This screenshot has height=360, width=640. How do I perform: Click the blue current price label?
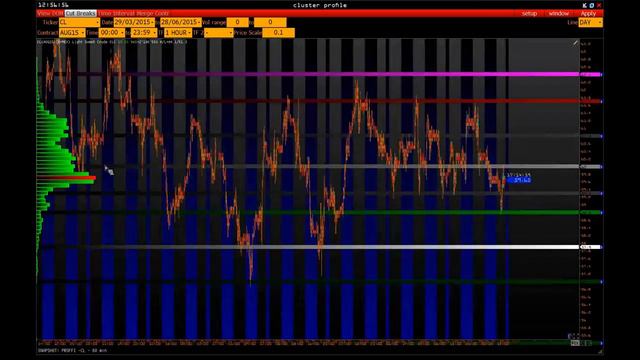click(519, 180)
